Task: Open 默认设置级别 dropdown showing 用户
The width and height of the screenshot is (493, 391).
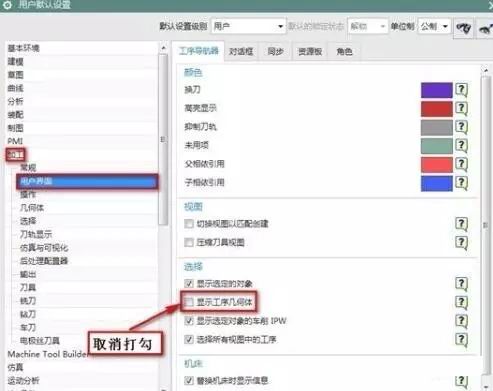Action: 248,26
